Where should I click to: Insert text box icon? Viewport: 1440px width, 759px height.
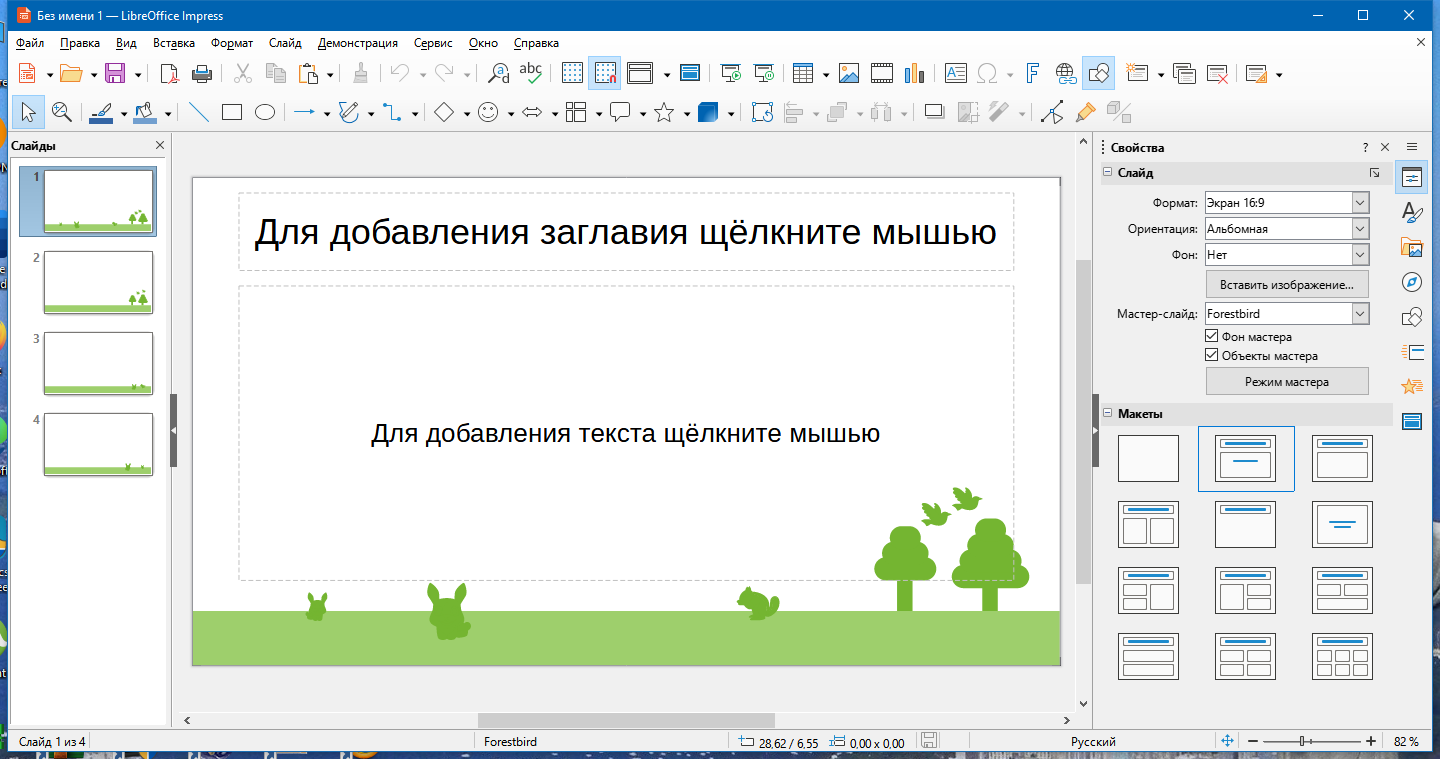click(x=956, y=73)
